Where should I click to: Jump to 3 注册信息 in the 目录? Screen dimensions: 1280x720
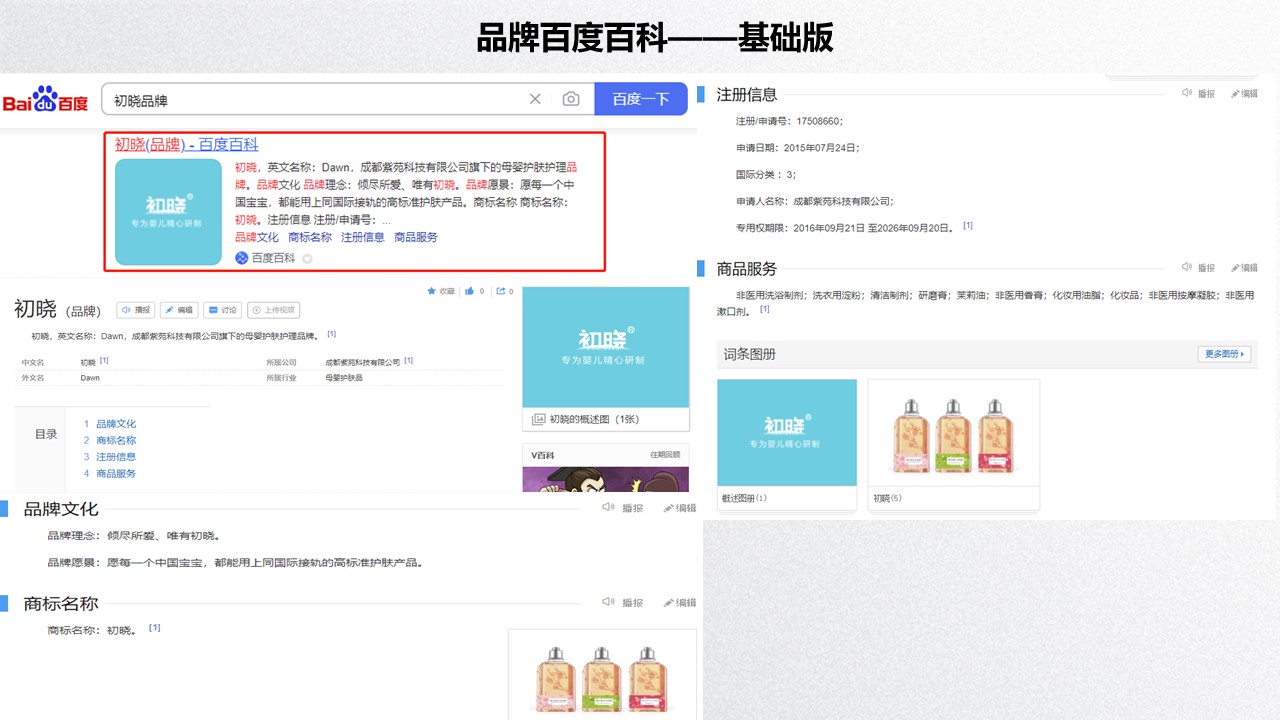click(110, 457)
